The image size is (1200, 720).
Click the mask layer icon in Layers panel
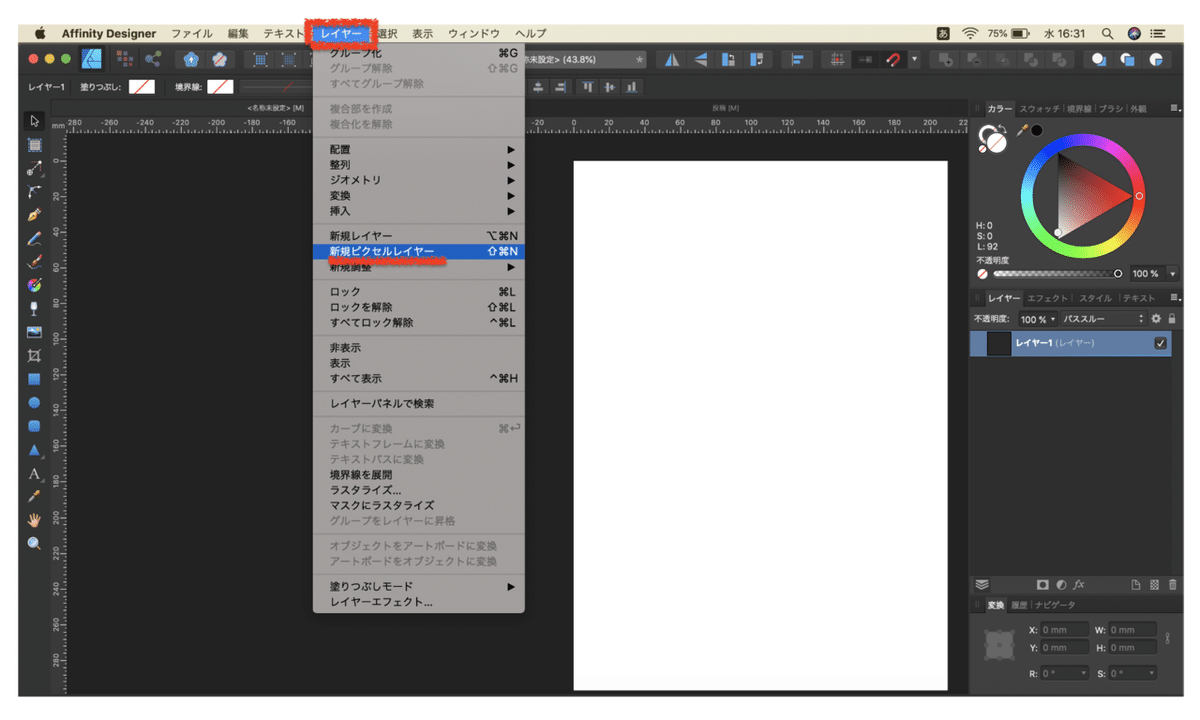click(1042, 585)
